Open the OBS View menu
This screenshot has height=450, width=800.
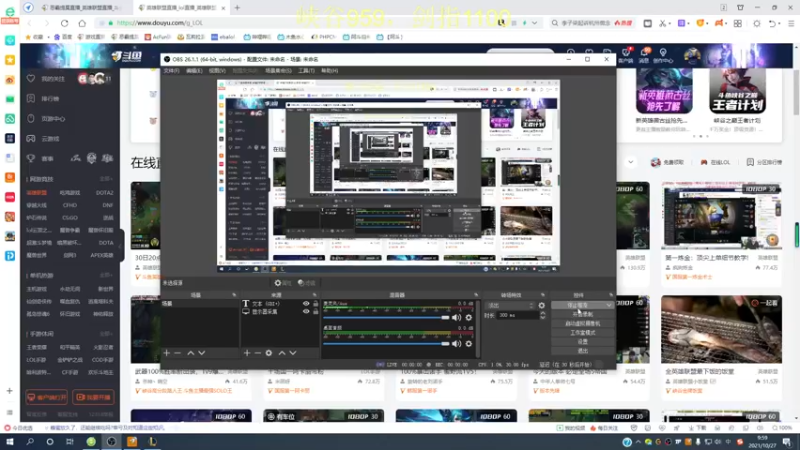point(217,70)
